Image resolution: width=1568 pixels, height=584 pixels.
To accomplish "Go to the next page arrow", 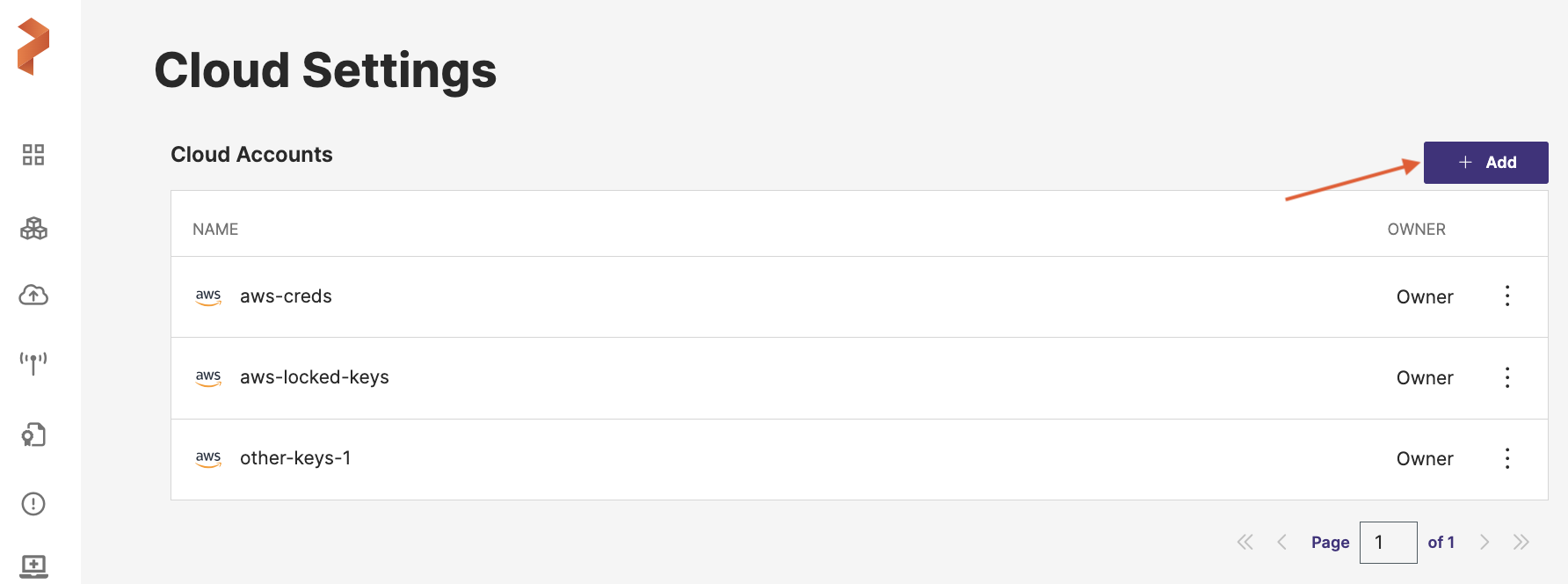I will coord(1485,543).
